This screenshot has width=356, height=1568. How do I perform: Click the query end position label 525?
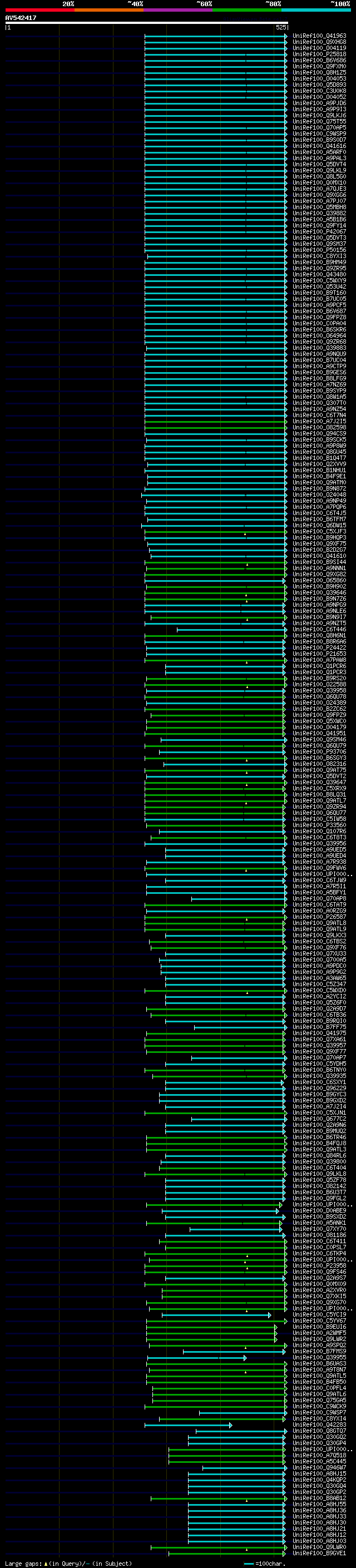[280, 27]
